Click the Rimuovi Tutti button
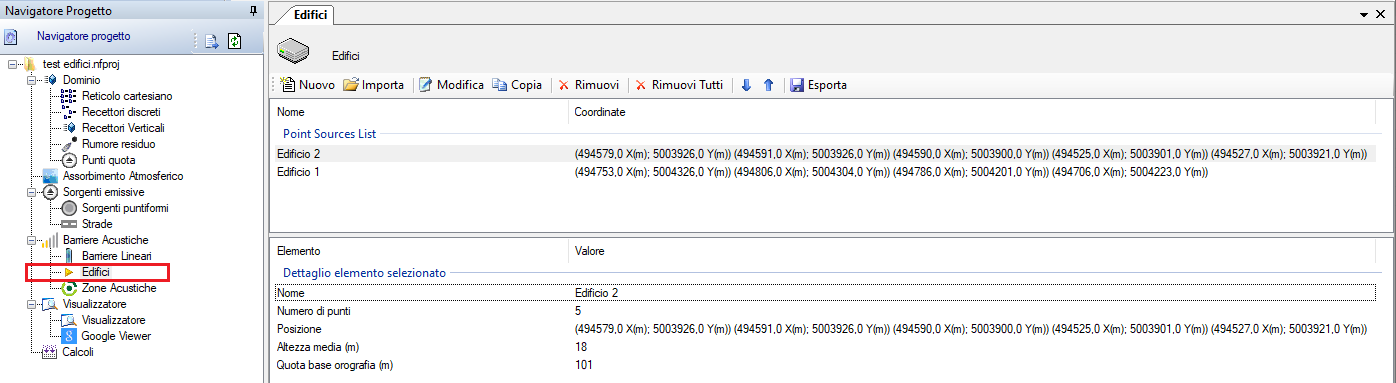 (x=679, y=85)
